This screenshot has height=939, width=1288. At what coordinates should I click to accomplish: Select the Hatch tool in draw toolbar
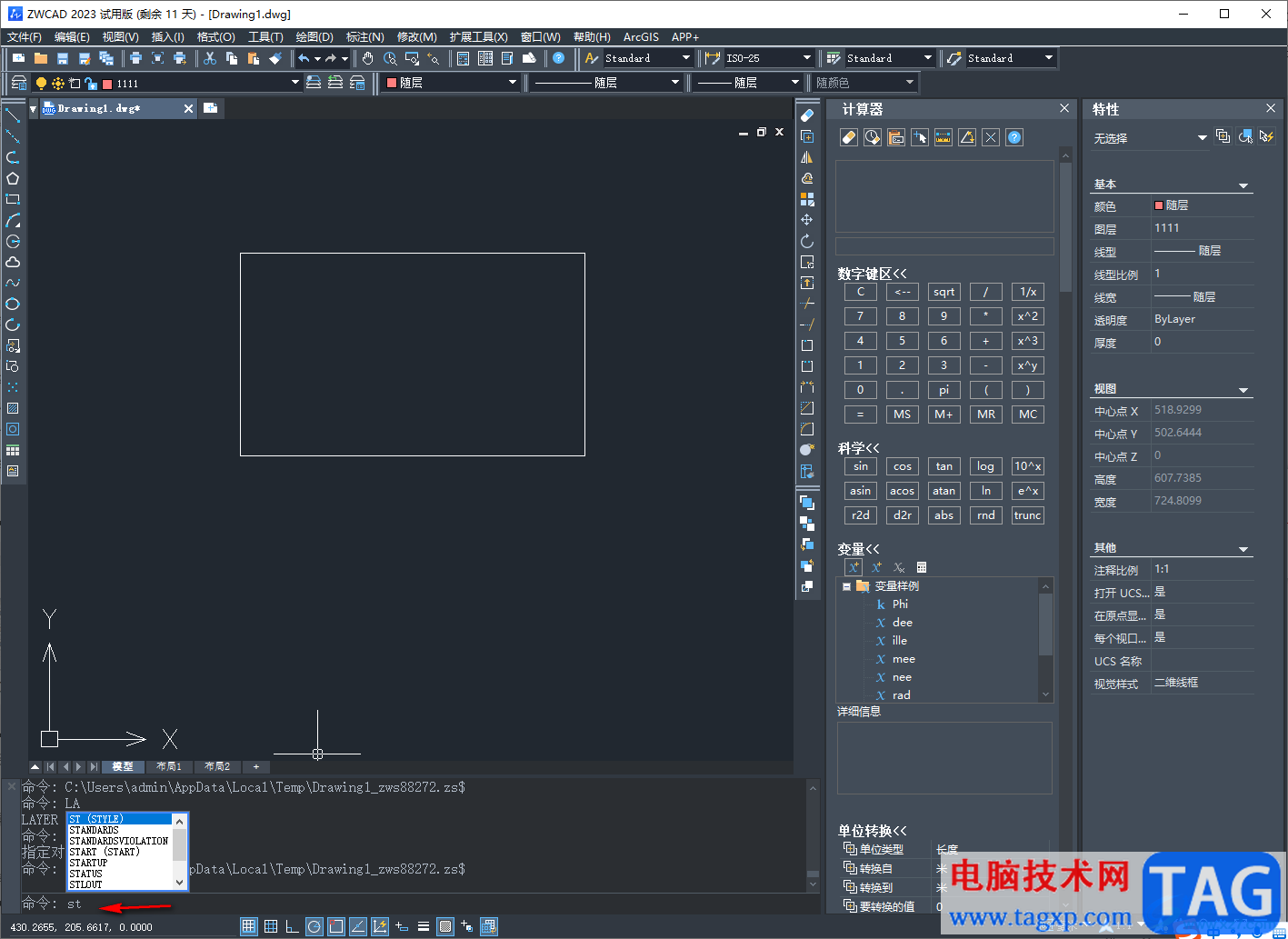coord(13,408)
